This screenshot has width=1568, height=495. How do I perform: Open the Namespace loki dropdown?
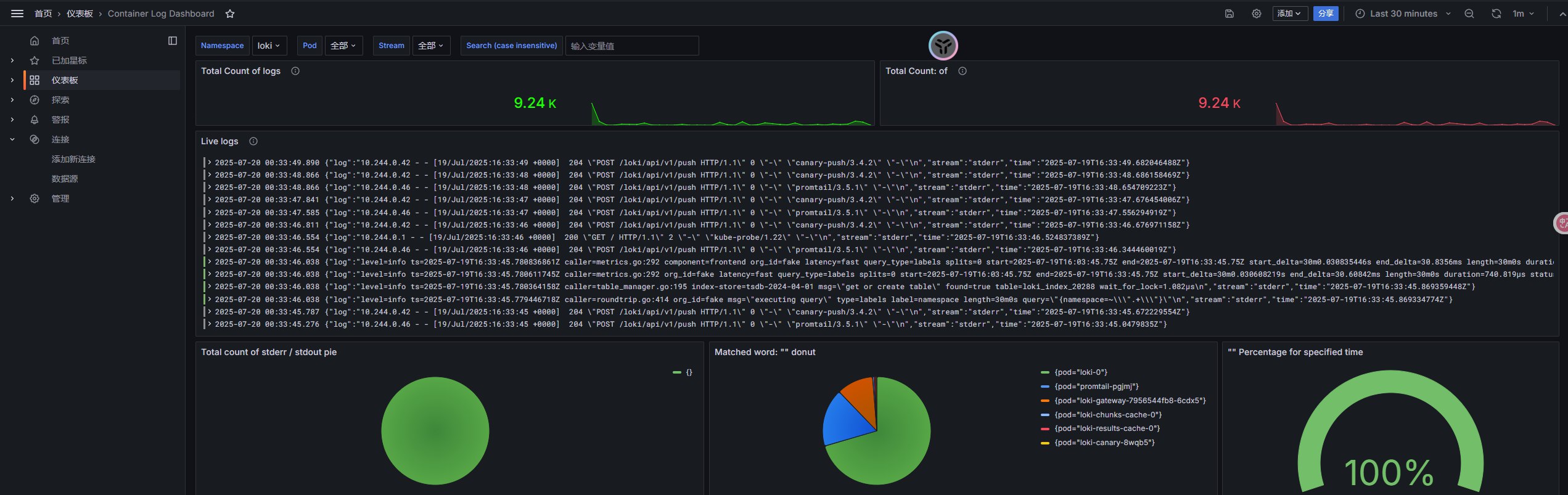pos(269,46)
